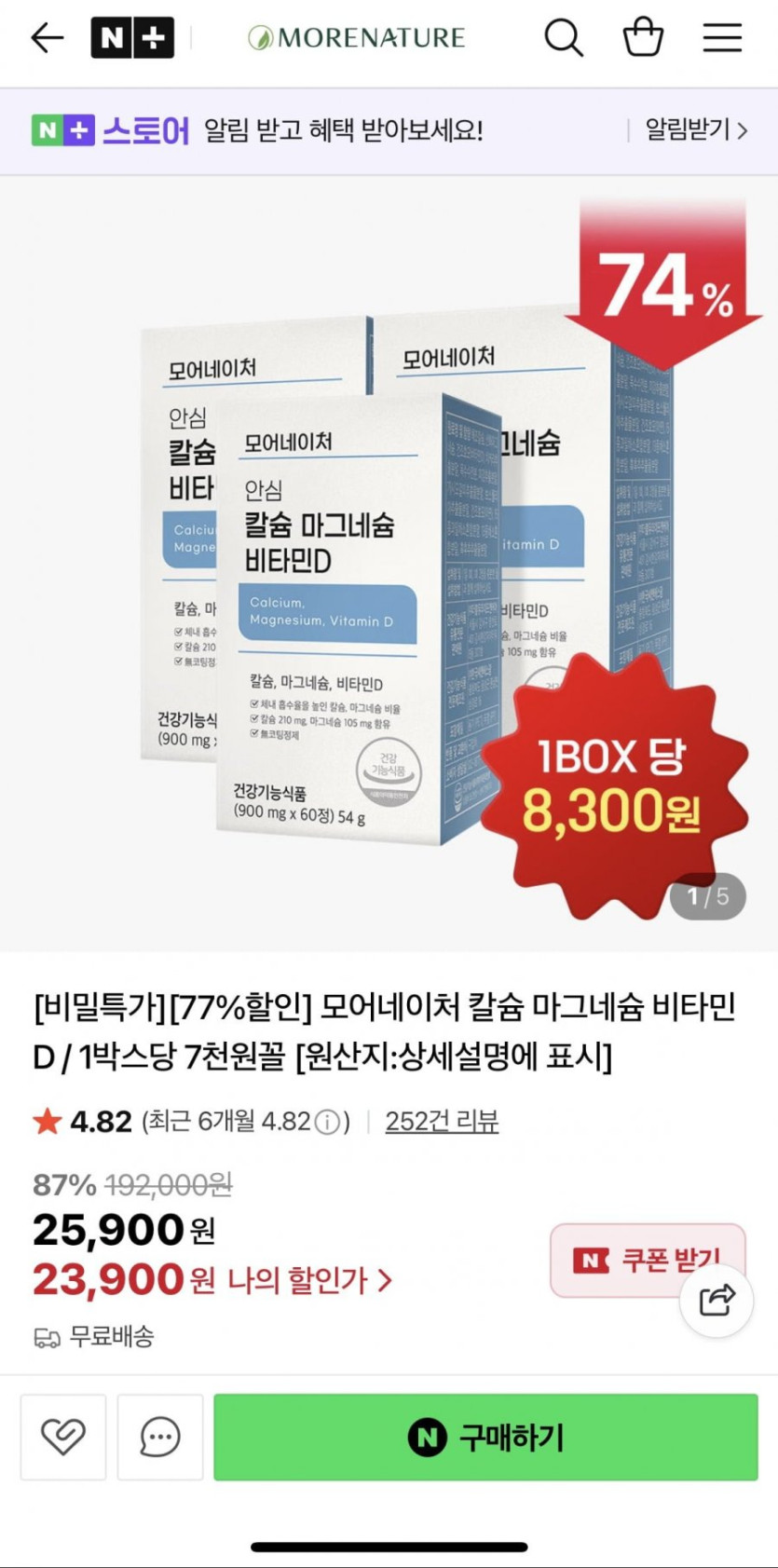Open the chat inquiry bubble icon
This screenshot has width=778, height=1568.
(x=160, y=1437)
